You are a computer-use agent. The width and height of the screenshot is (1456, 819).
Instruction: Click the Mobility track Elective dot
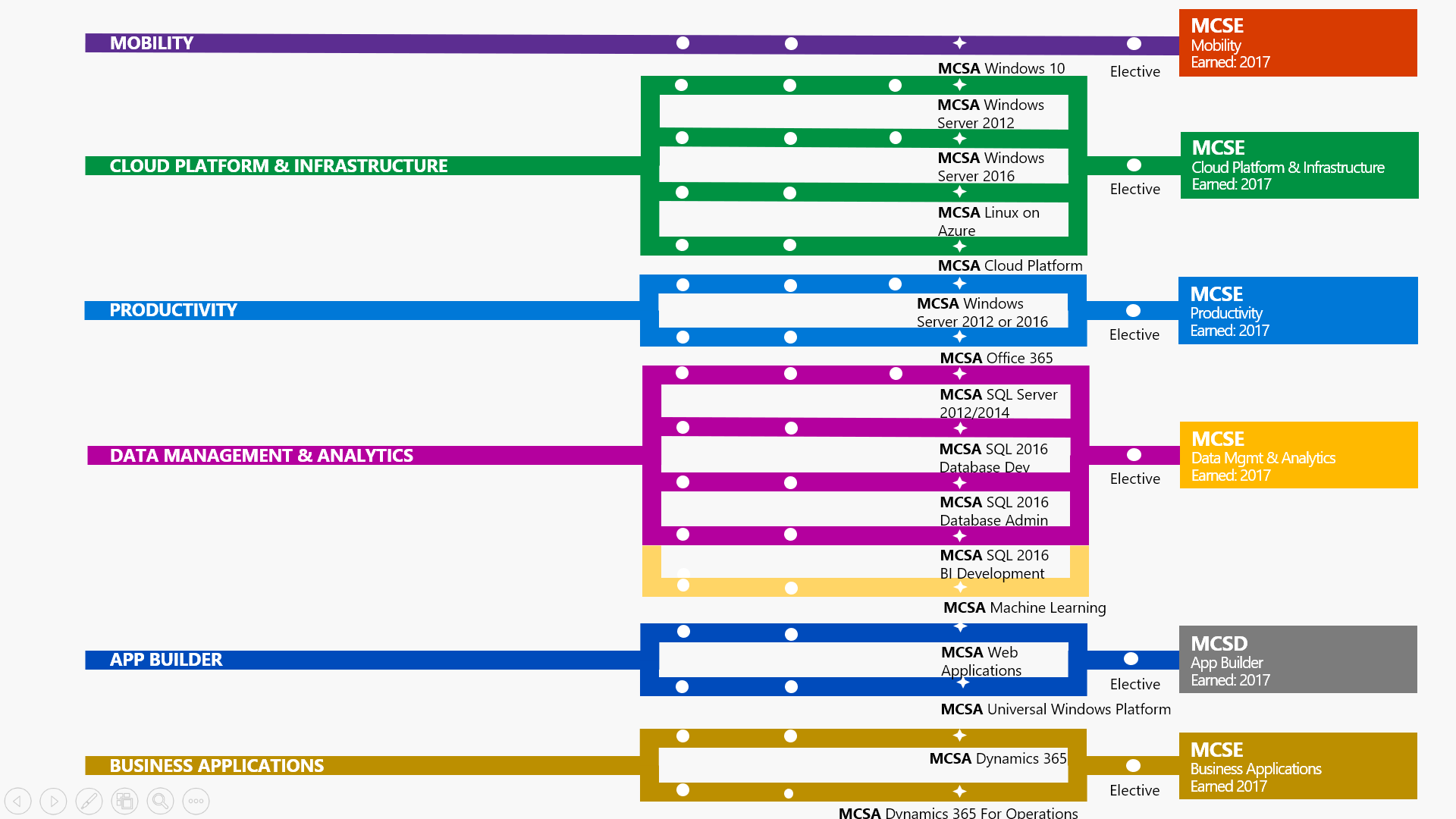pyautogui.click(x=1134, y=44)
